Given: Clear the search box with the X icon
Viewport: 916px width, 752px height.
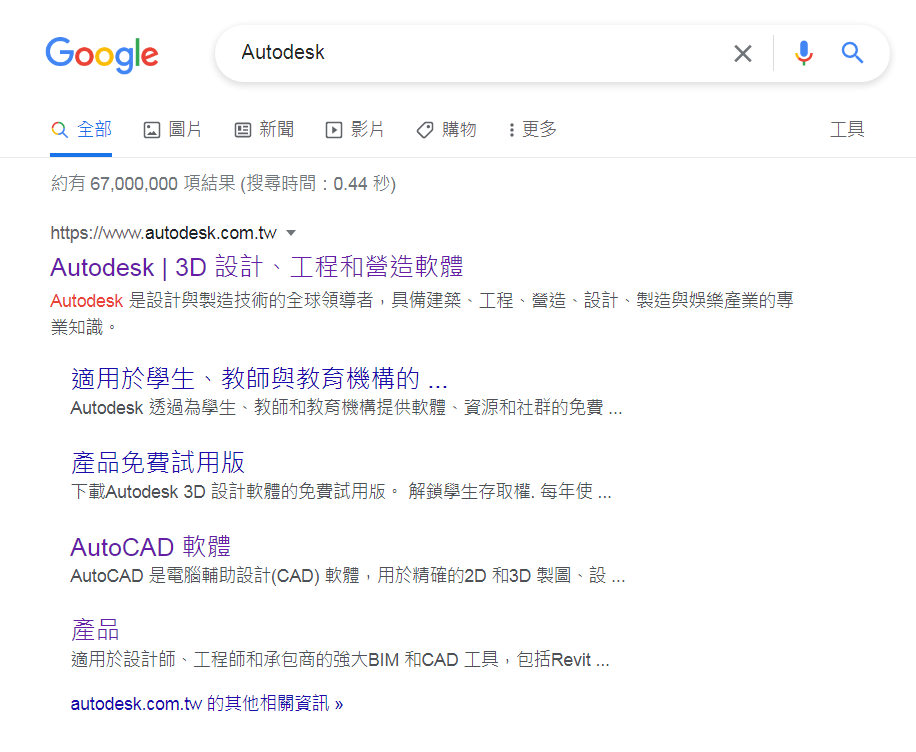Looking at the screenshot, I should pos(742,54).
